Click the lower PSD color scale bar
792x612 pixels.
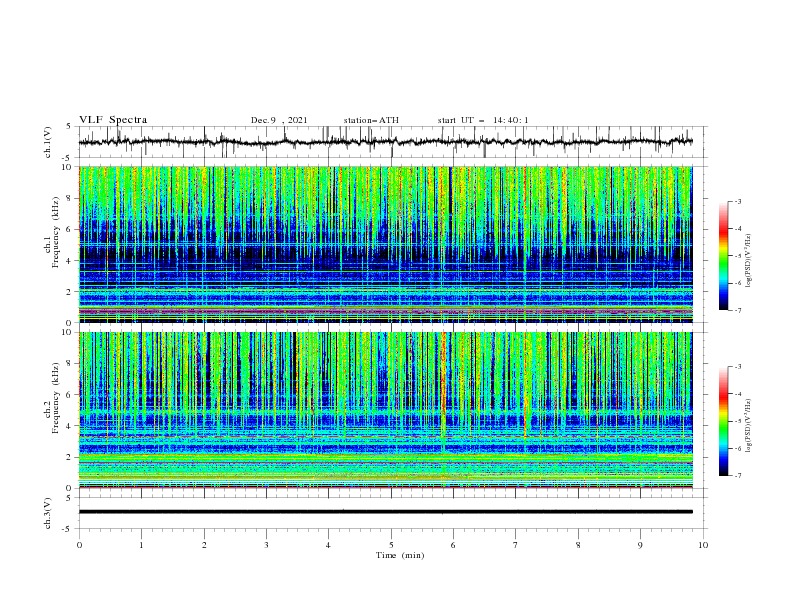(723, 421)
